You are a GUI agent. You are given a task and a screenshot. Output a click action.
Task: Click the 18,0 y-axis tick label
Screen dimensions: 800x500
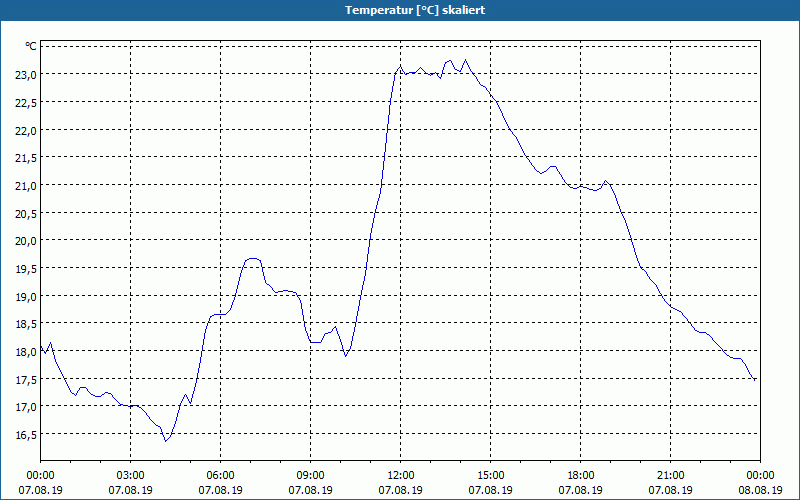pos(24,352)
